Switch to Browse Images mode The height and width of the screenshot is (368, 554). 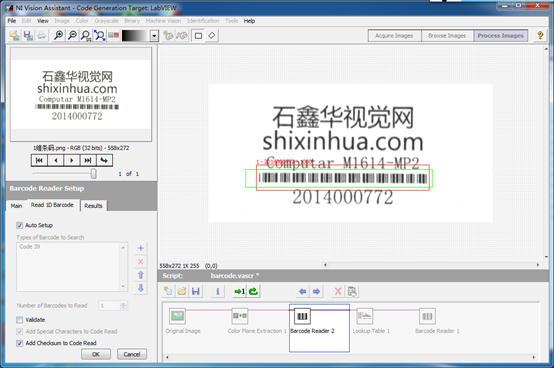pos(447,36)
